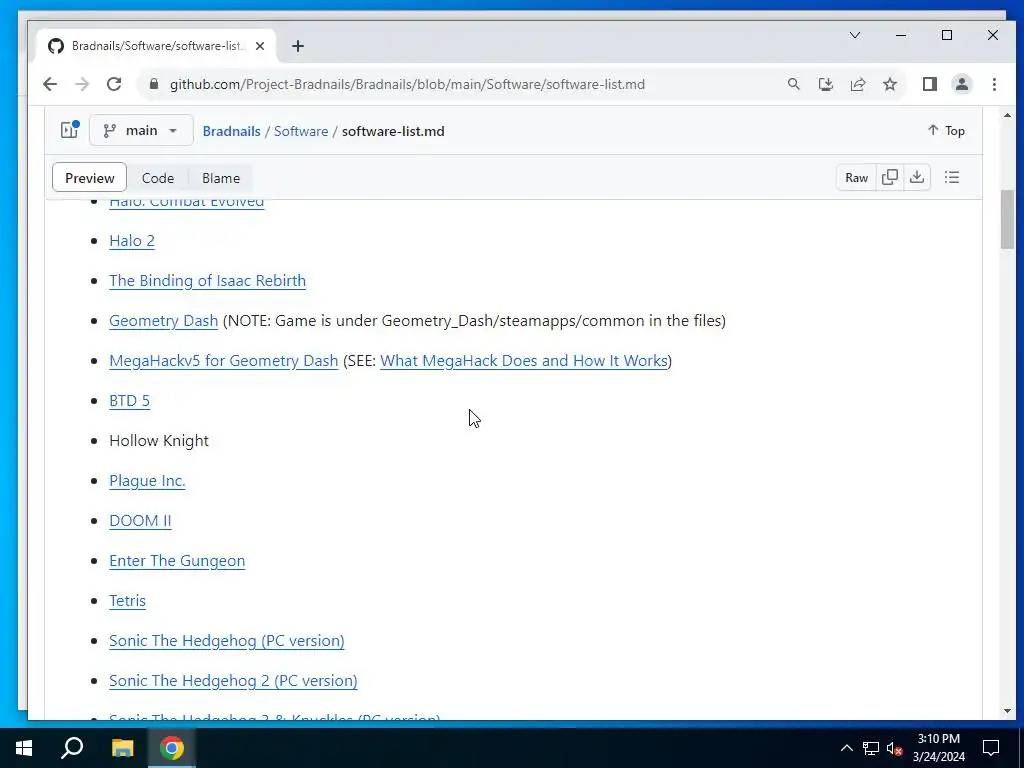Open the Tetris link
Screen dimensions: 1024x768
127,601
